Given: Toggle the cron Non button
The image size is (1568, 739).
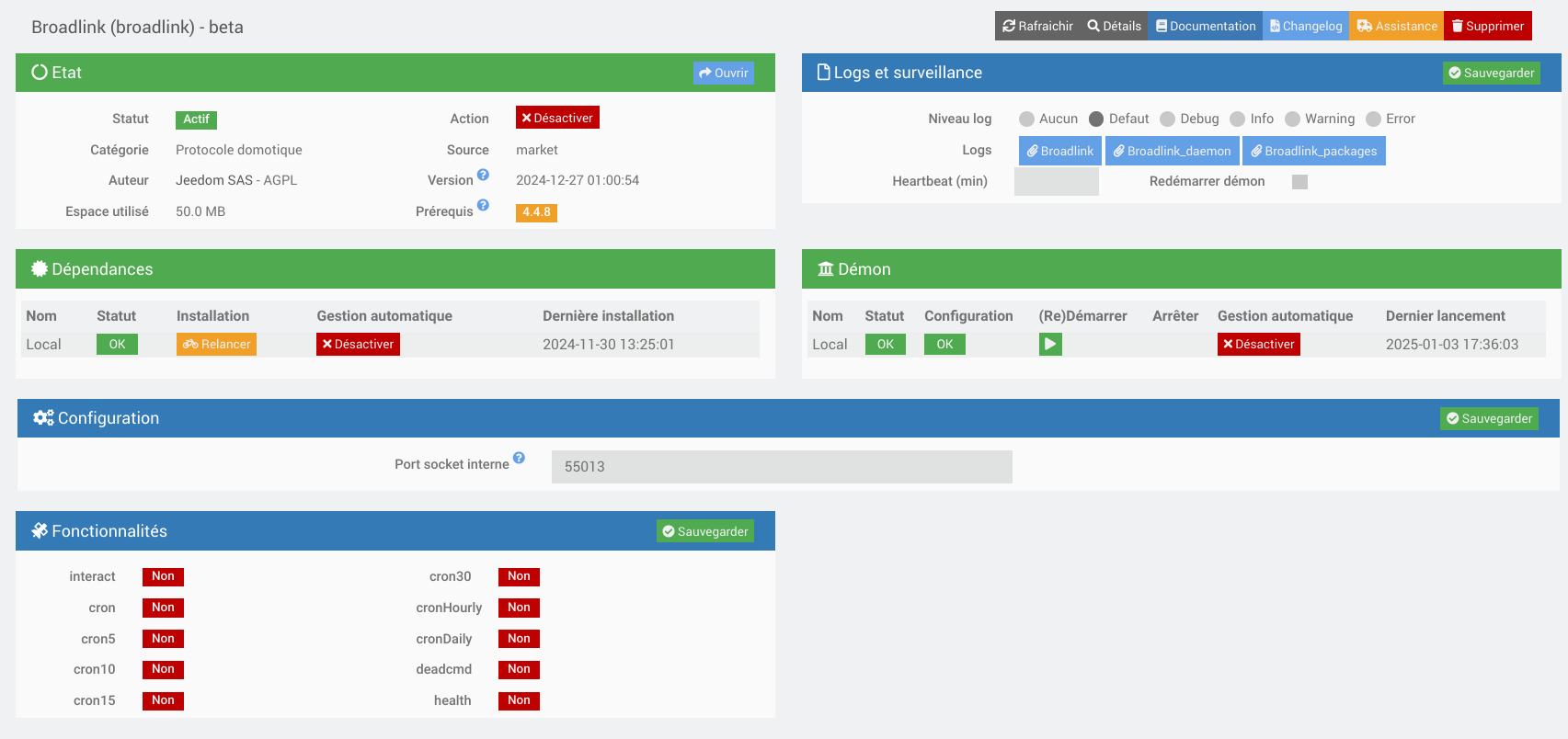Looking at the screenshot, I should coord(163,608).
